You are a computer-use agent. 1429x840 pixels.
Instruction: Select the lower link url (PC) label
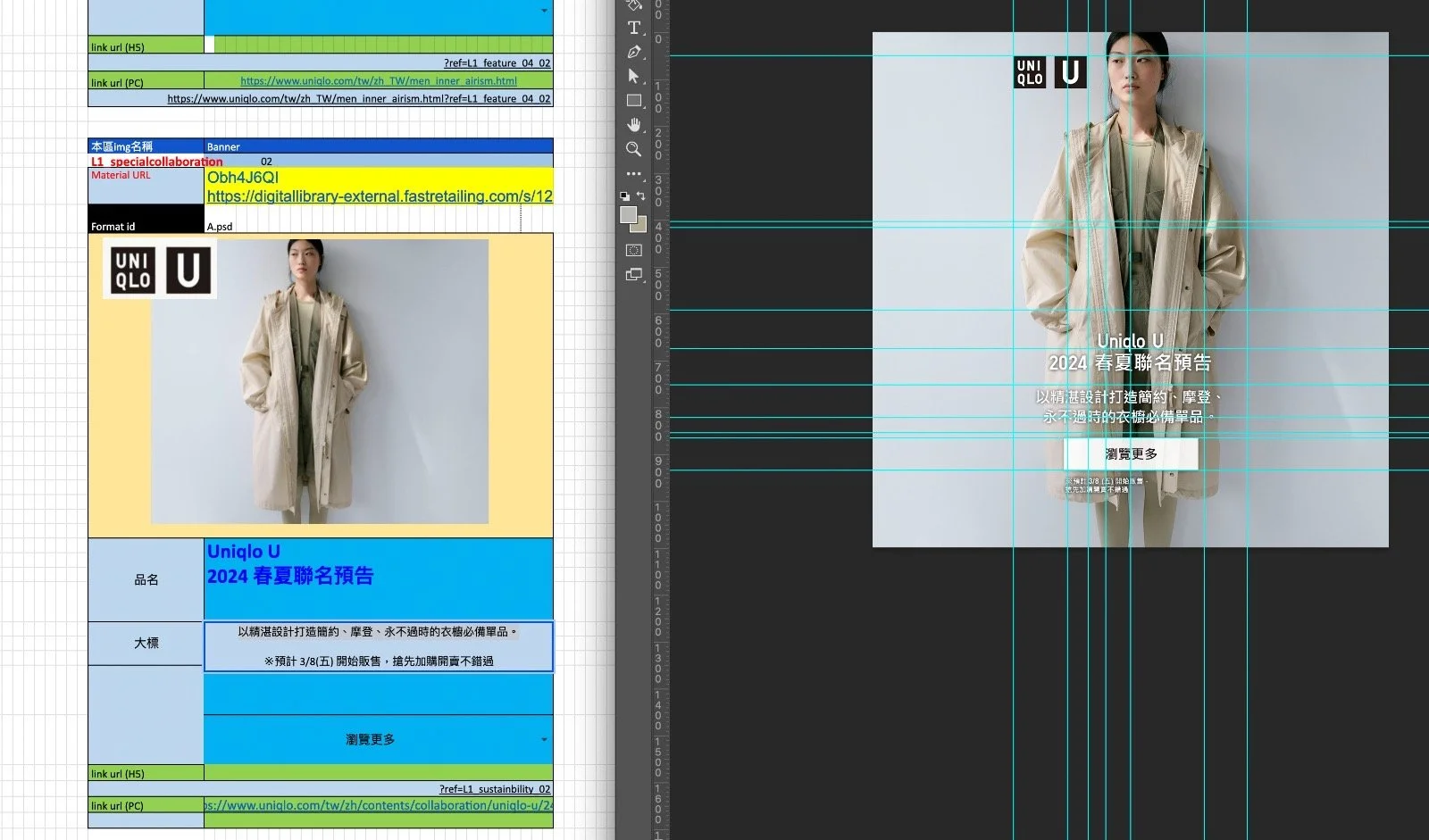pyautogui.click(x=146, y=805)
